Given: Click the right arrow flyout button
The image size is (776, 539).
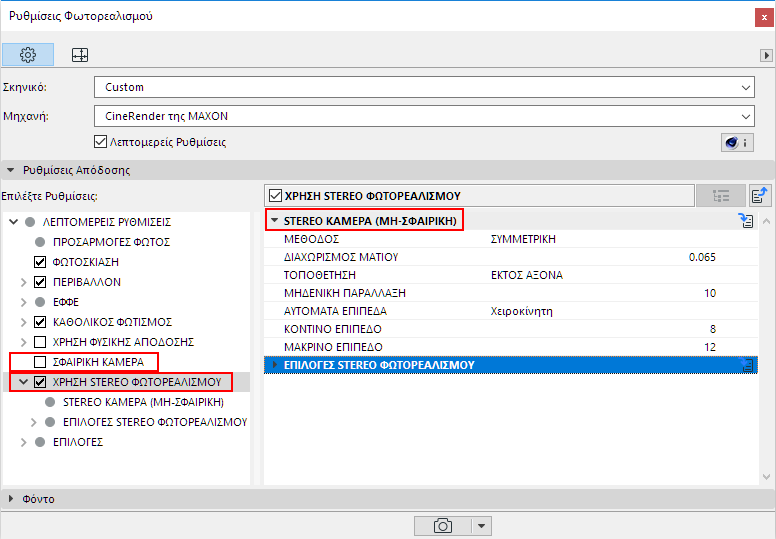Looking at the screenshot, I should click(766, 55).
